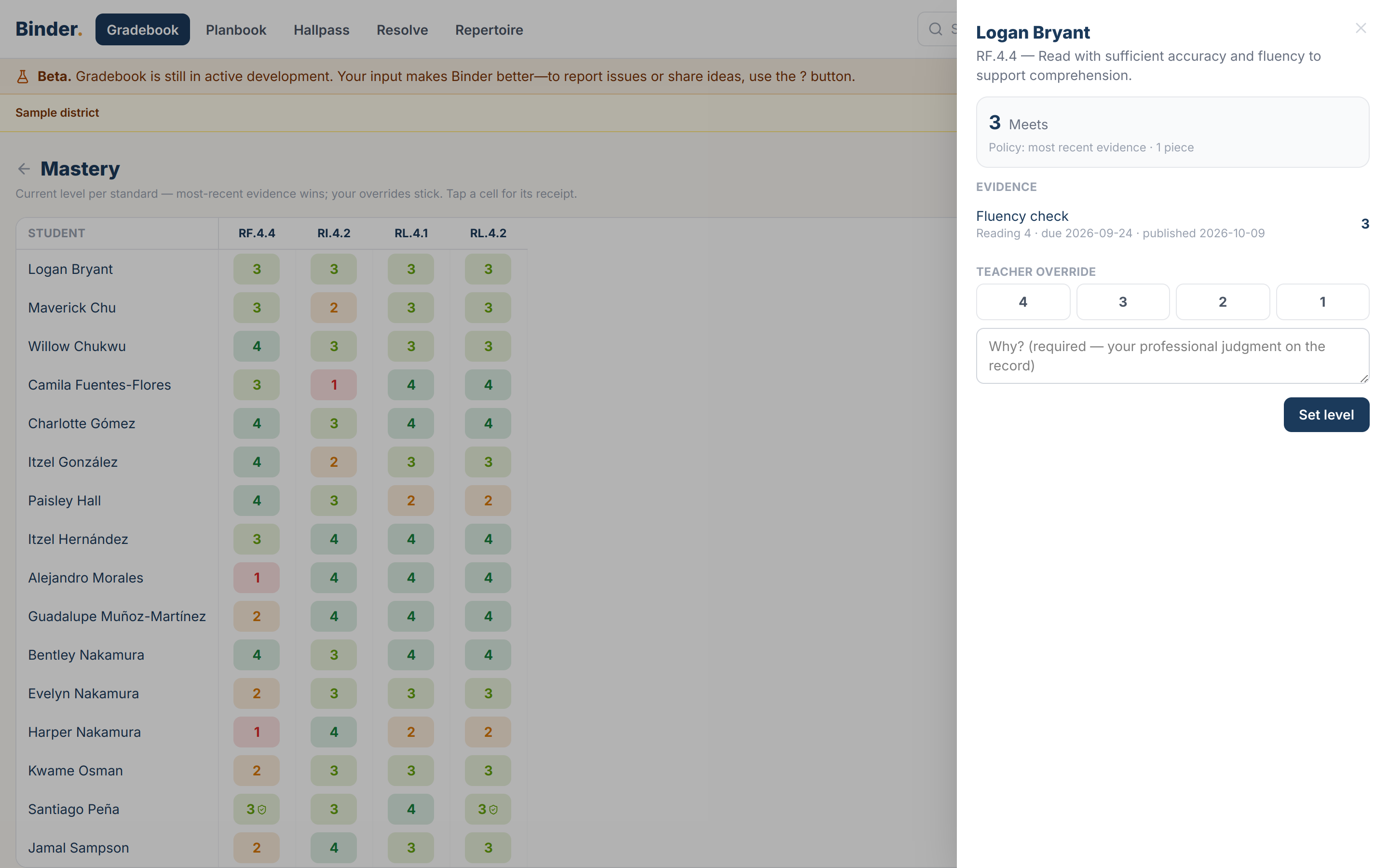Click student name Charlotte Gómez
Viewport: 1389px width, 868px height.
pos(82,423)
